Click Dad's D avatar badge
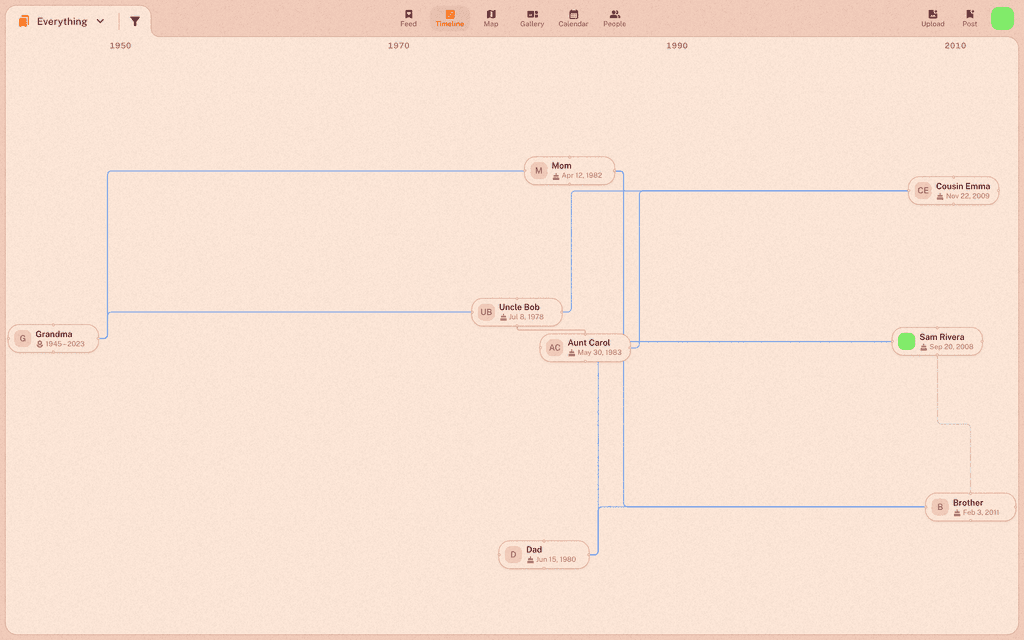This screenshot has width=1024, height=640. (513, 554)
